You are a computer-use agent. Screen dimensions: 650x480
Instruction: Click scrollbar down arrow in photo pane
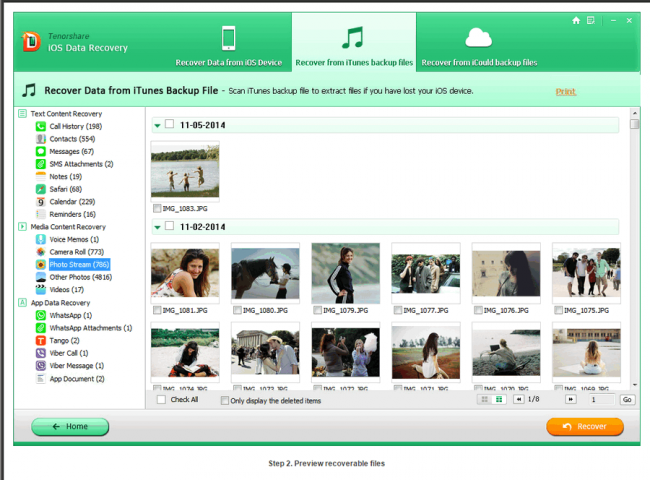[x=634, y=385]
